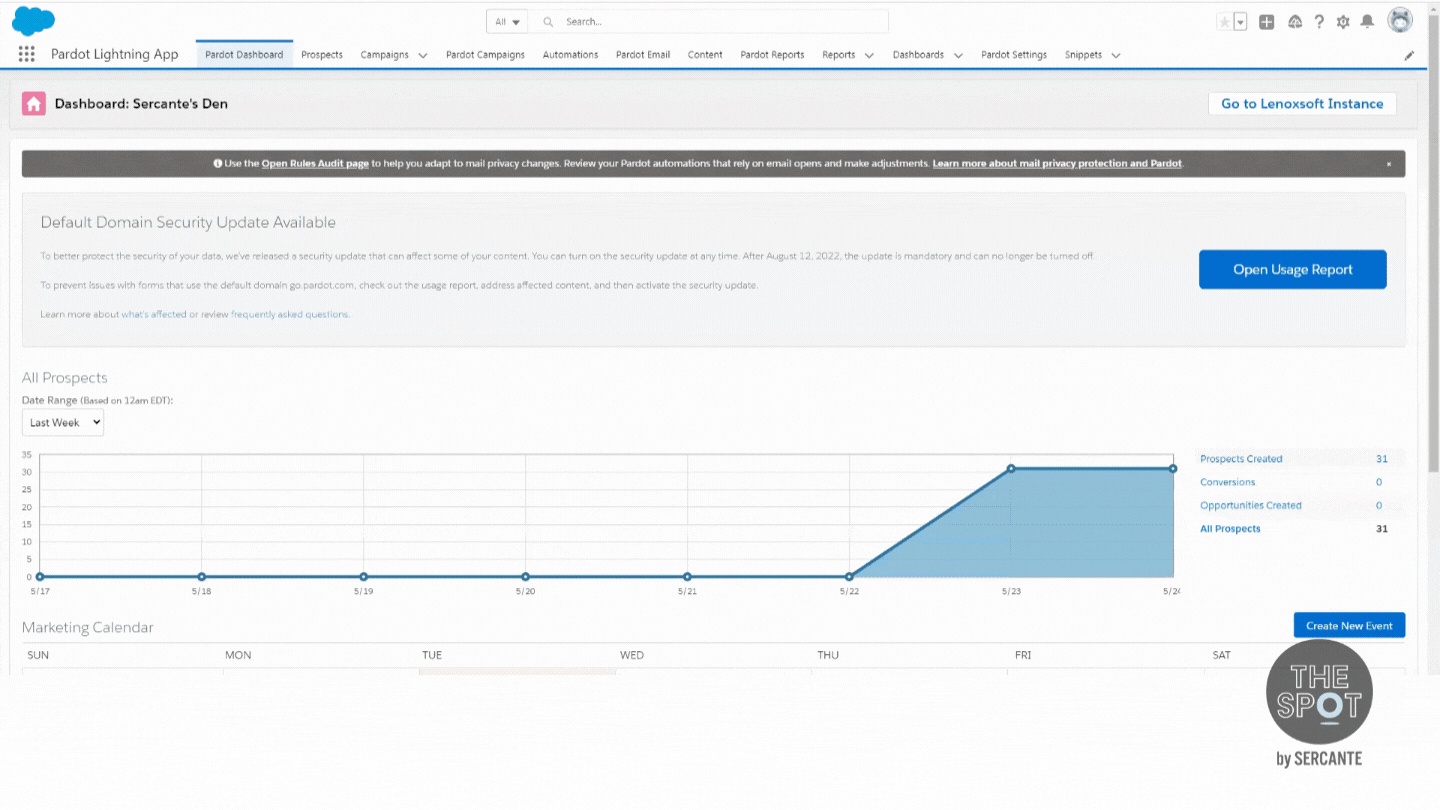The height and width of the screenshot is (810, 1440).
Task: Open the Trailhead guidance cloud icon
Action: [x=1295, y=21]
